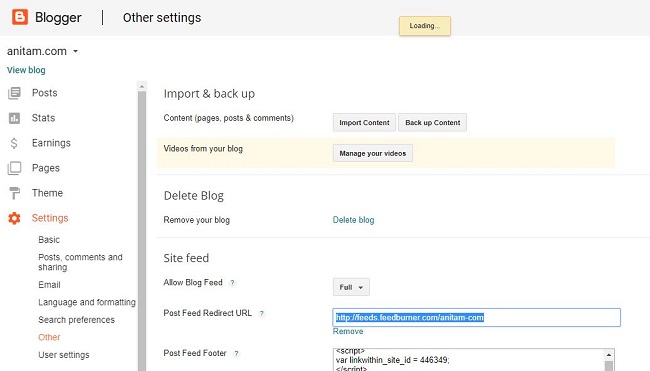Click the Site feed heading

click(186, 258)
